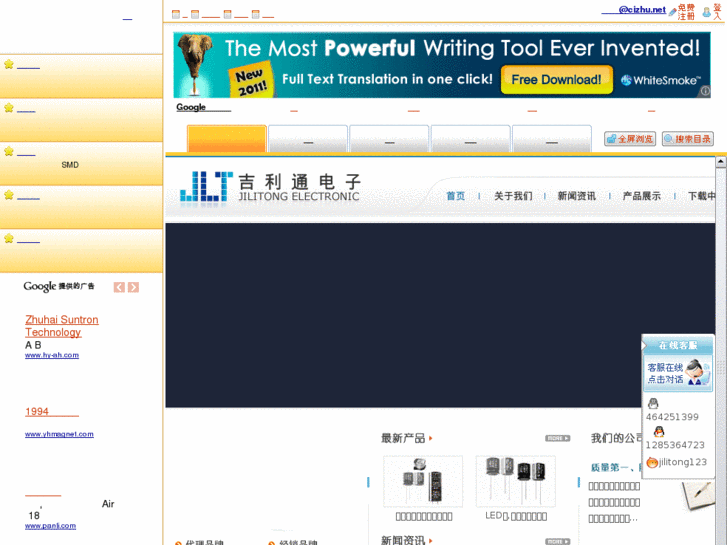727x545 pixels.
Task: Click the star icon in the SMD row
Action: tap(9, 151)
